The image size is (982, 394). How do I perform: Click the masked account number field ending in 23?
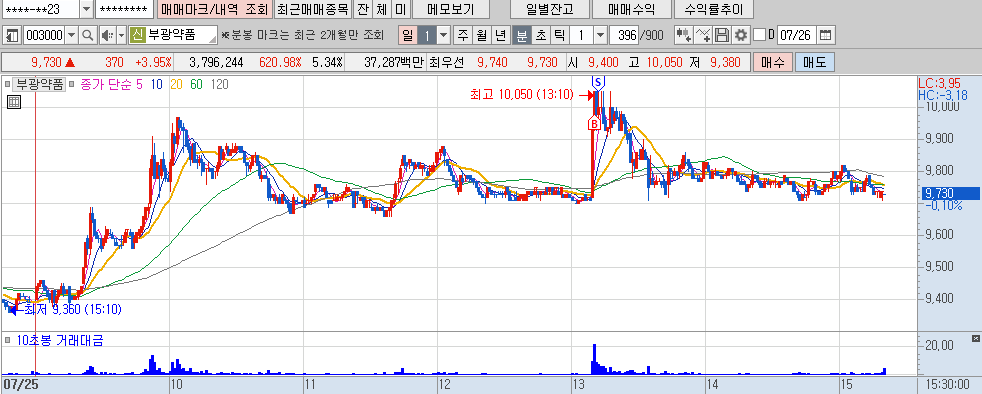tap(41, 9)
